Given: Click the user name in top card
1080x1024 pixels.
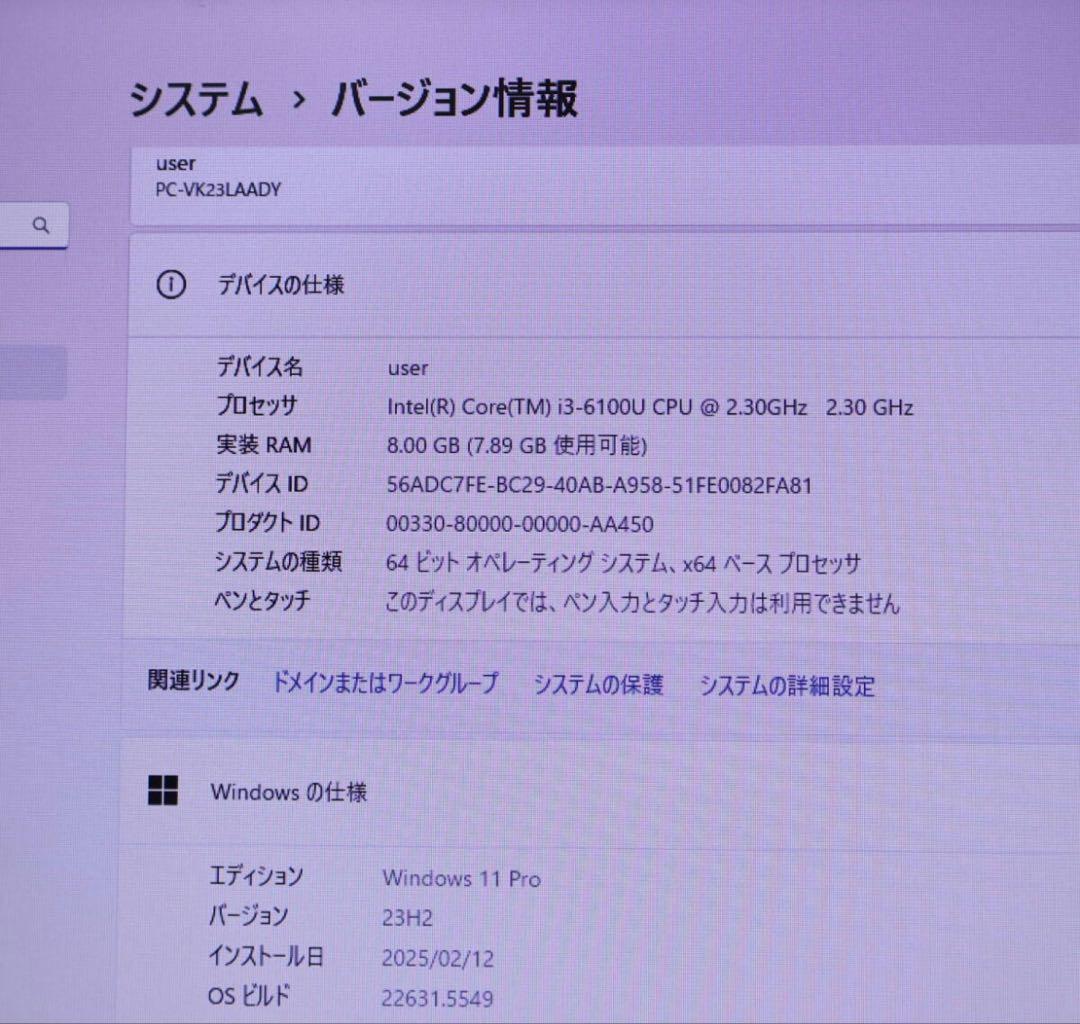Looking at the screenshot, I should (x=176, y=164).
